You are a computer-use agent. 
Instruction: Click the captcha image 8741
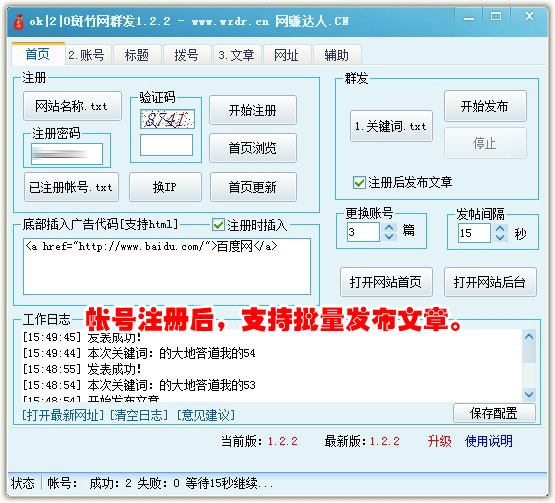pyautogui.click(x=167, y=119)
